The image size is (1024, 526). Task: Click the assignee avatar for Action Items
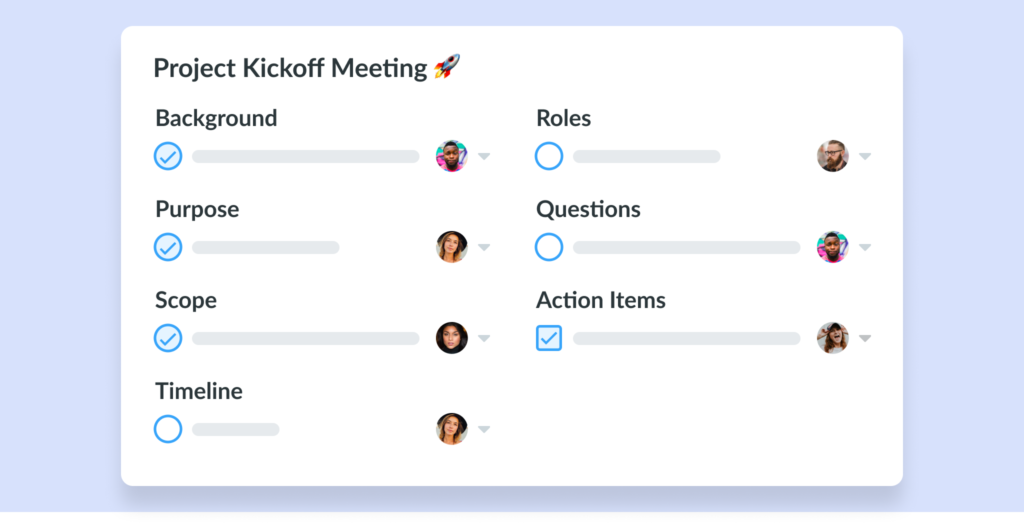(x=833, y=338)
